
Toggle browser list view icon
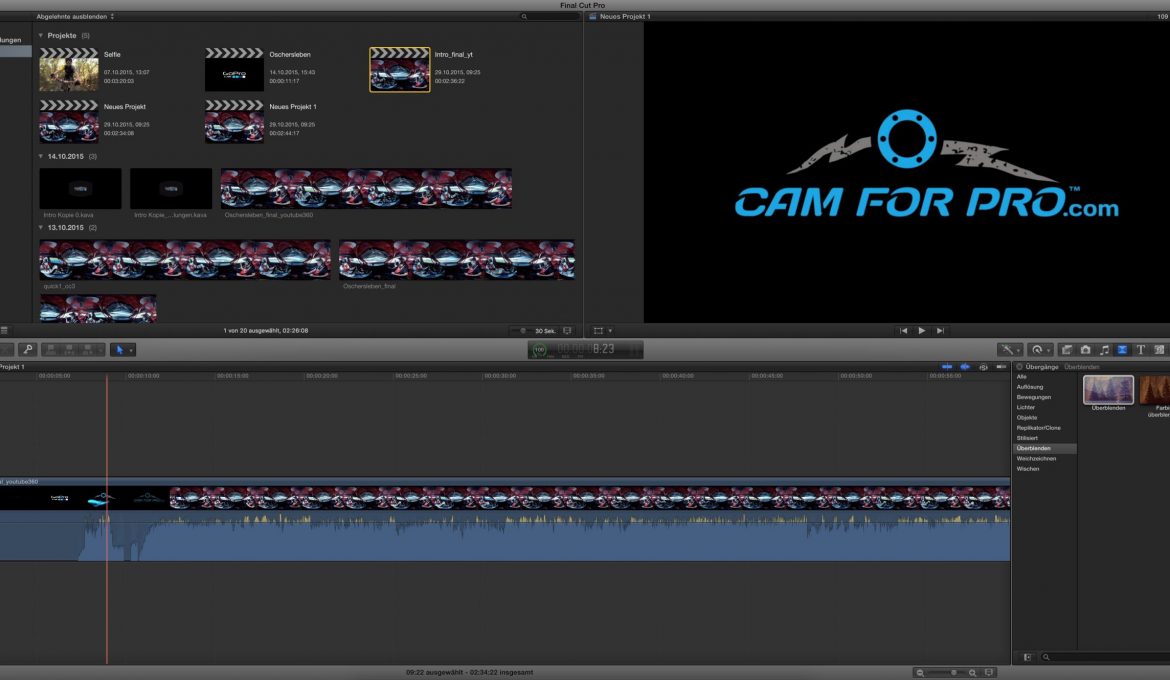[4, 331]
